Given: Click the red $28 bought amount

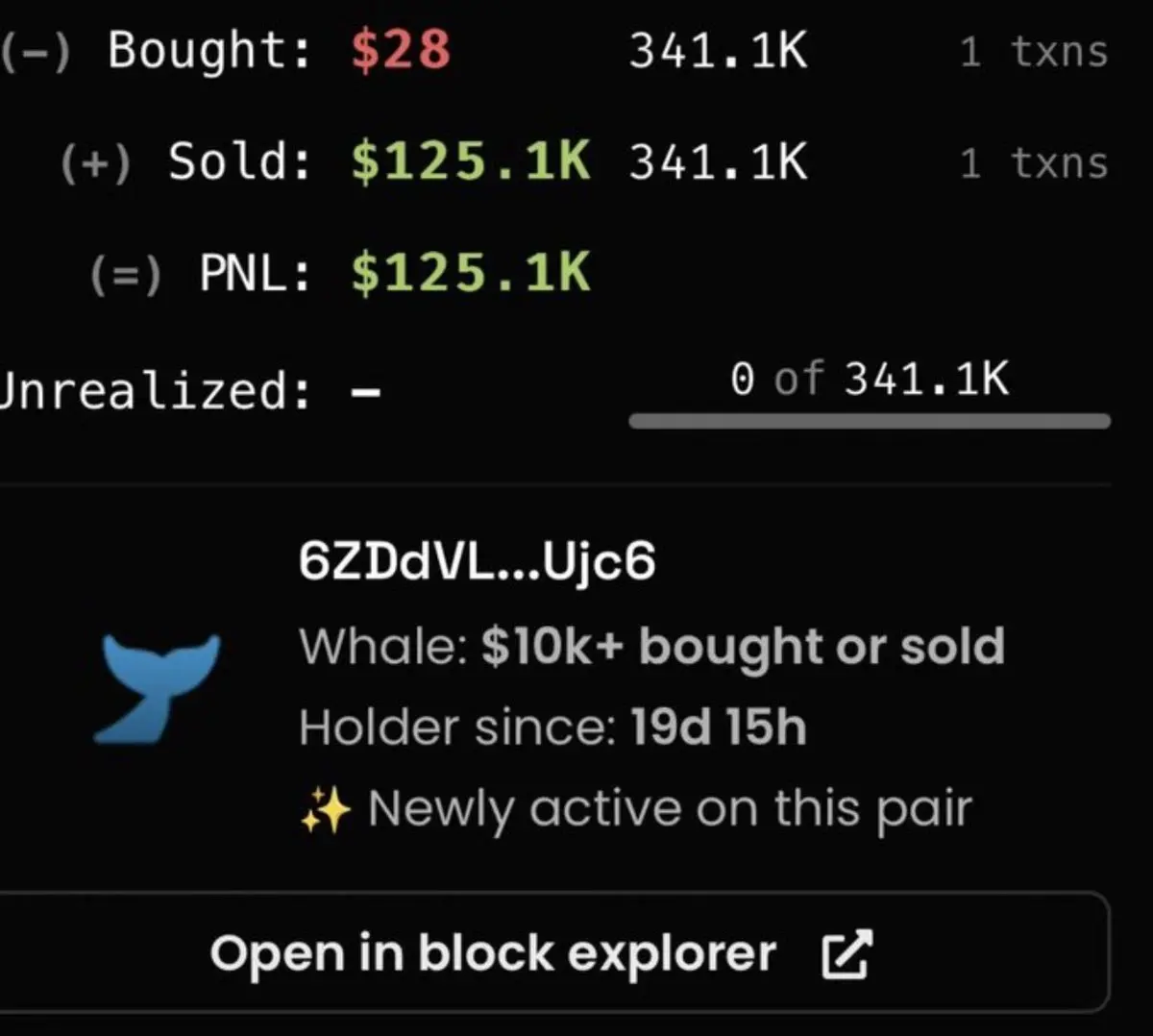Looking at the screenshot, I should click(x=401, y=50).
